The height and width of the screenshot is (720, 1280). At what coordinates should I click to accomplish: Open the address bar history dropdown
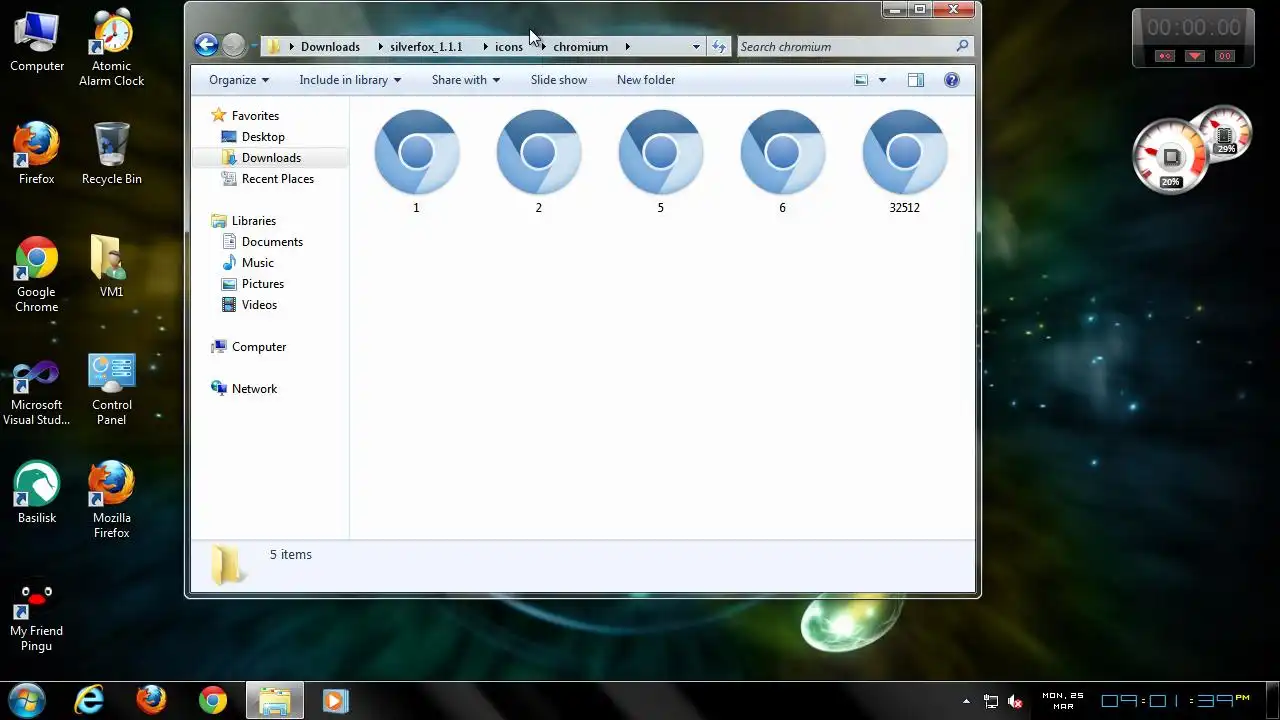point(696,46)
